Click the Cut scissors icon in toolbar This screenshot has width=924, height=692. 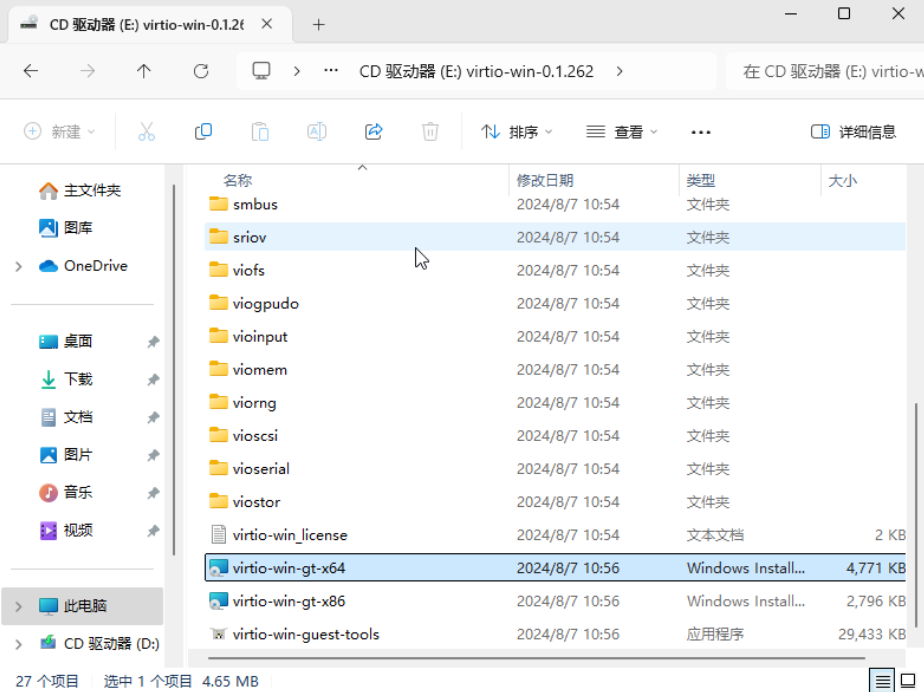pyautogui.click(x=146, y=132)
